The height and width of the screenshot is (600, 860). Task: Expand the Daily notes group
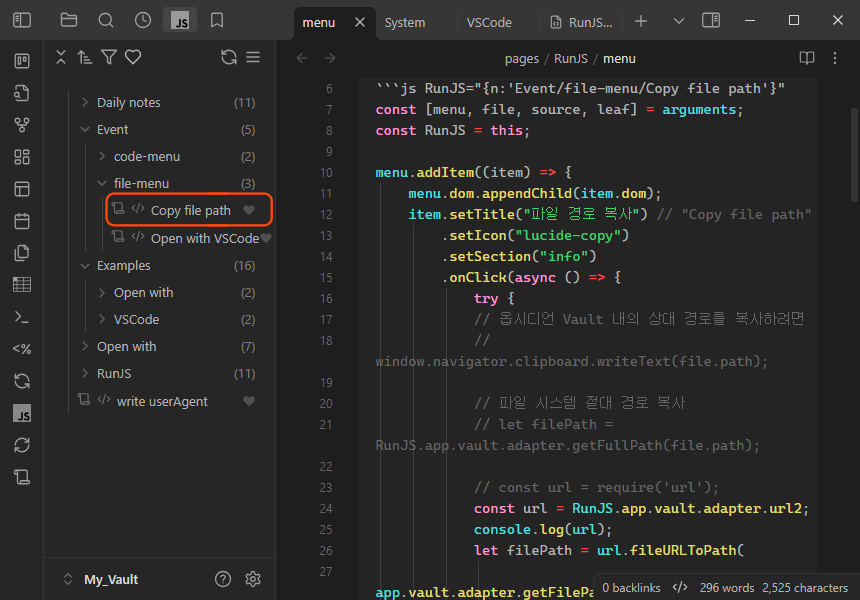85,102
